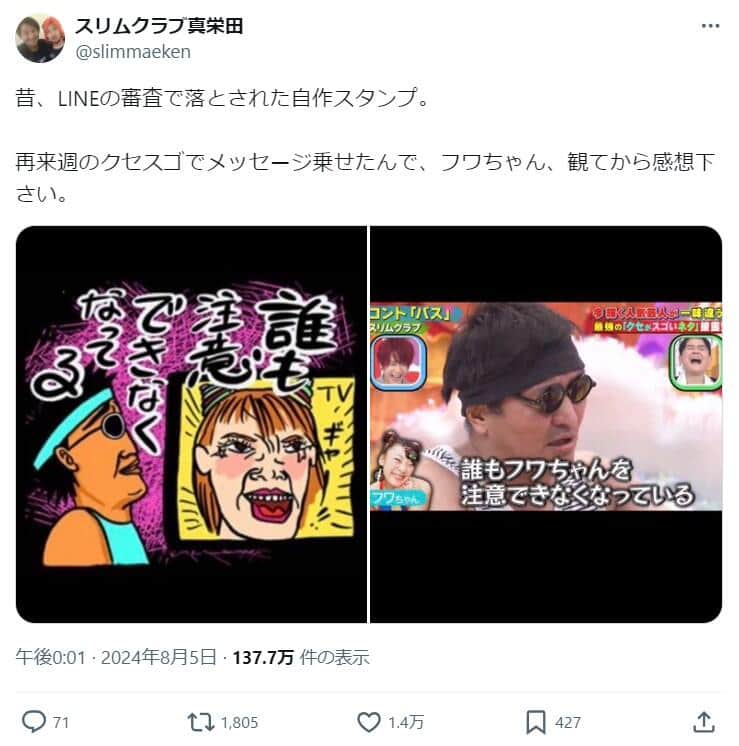Click the 71 replies count
The height and width of the screenshot is (746, 739).
click(x=61, y=723)
